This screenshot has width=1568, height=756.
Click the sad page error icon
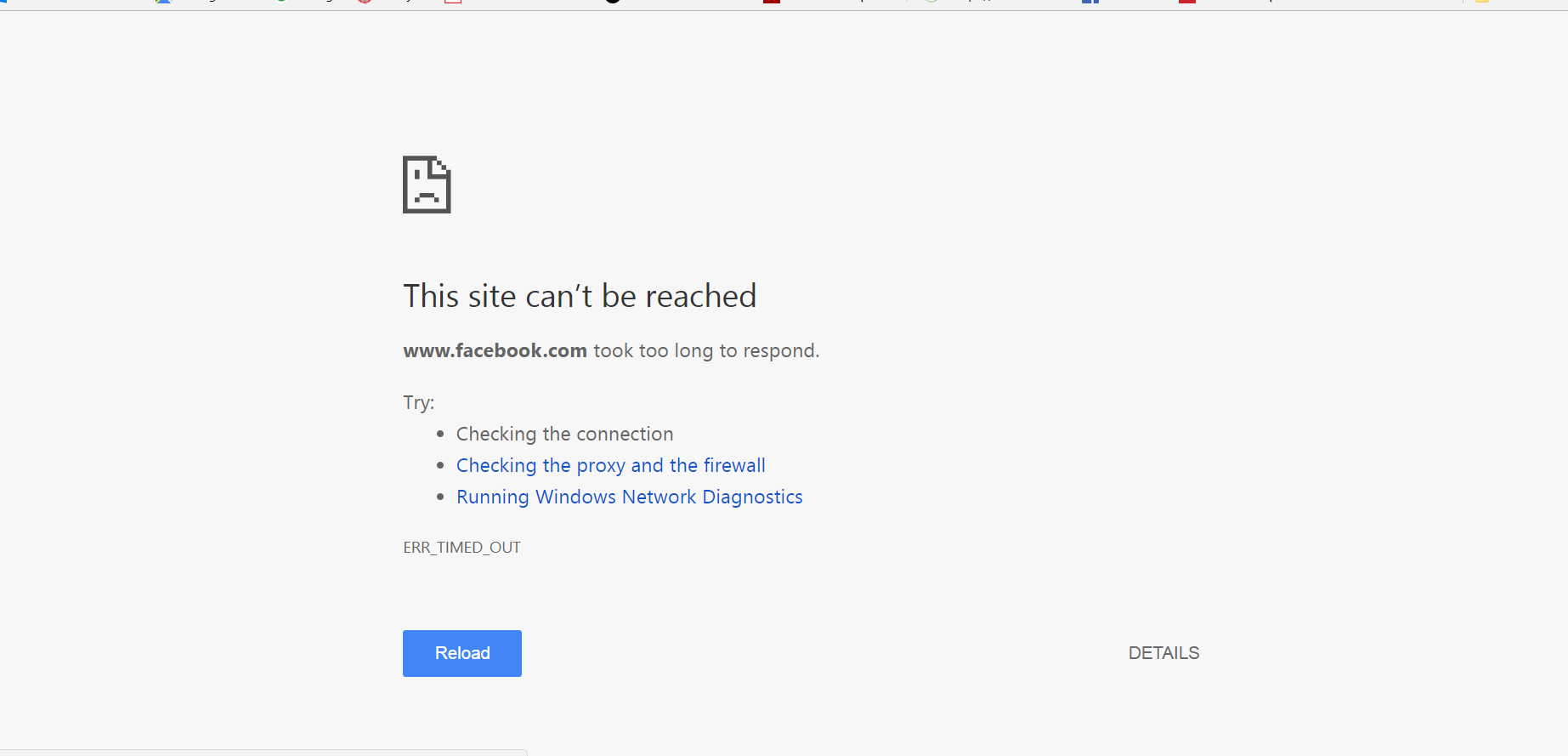tap(427, 185)
